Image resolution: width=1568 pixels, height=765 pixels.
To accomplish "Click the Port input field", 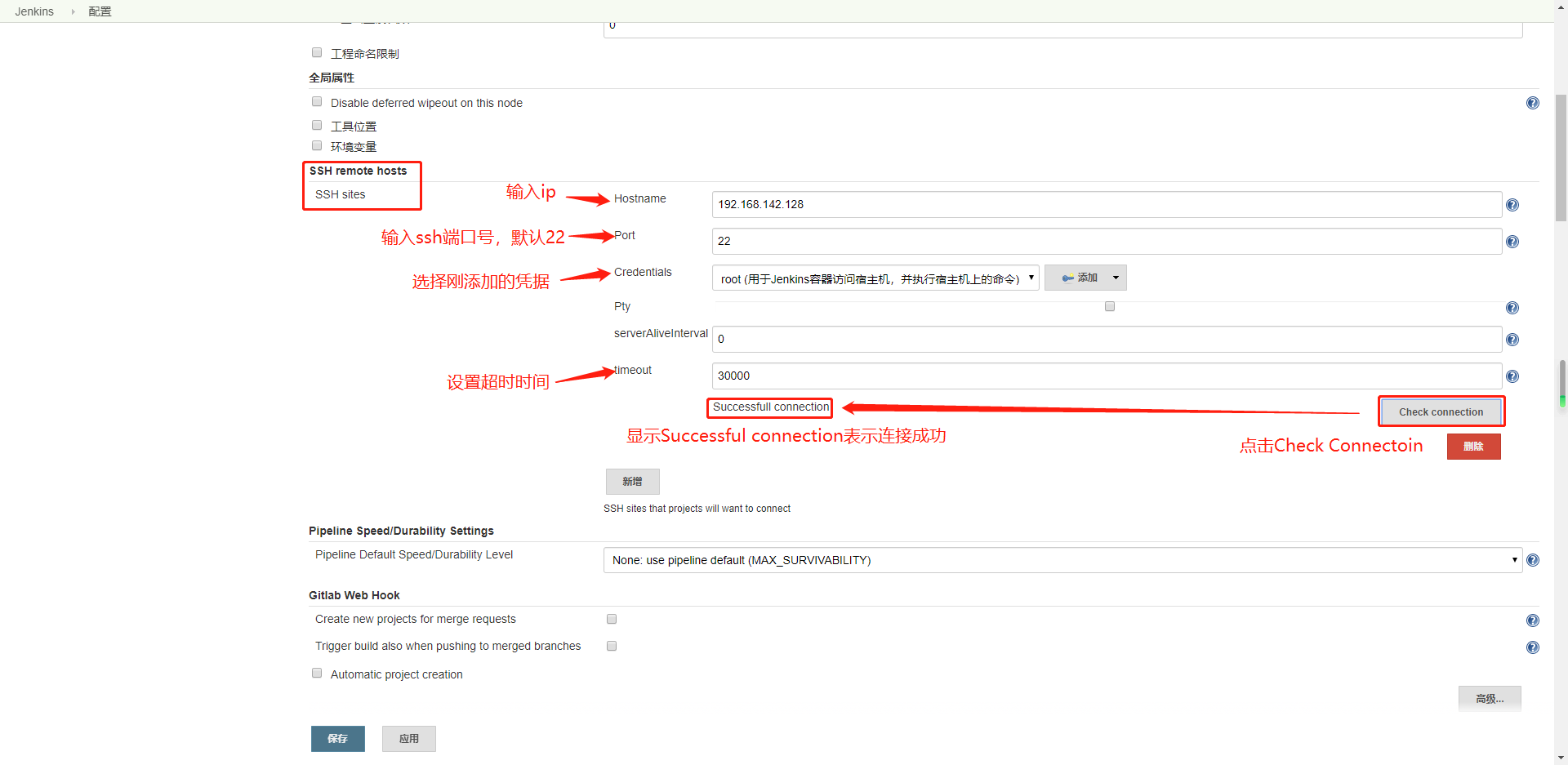I will click(1107, 241).
